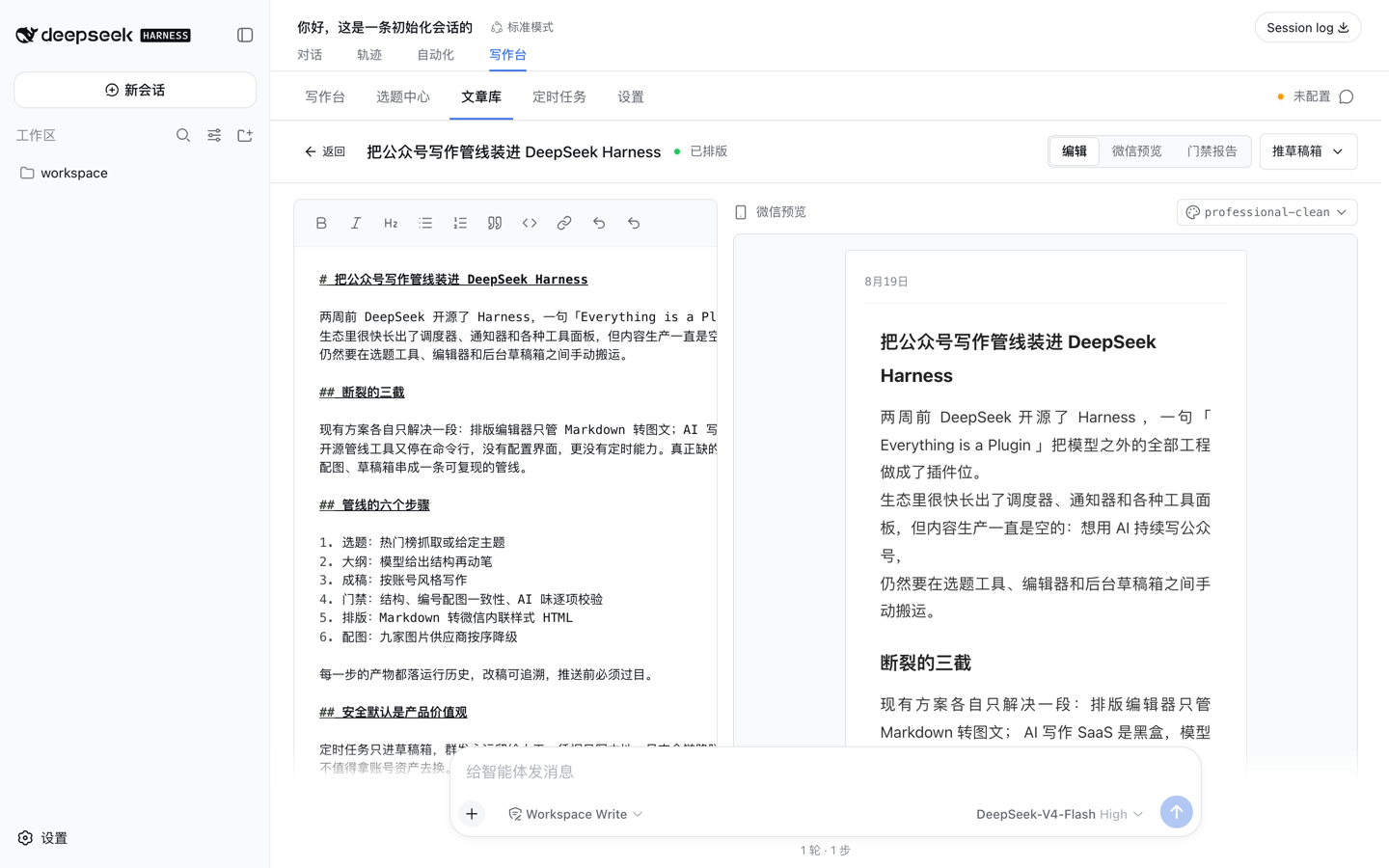Click the first undo arrow icon
Screen dimensions: 1389x868
[599, 223]
